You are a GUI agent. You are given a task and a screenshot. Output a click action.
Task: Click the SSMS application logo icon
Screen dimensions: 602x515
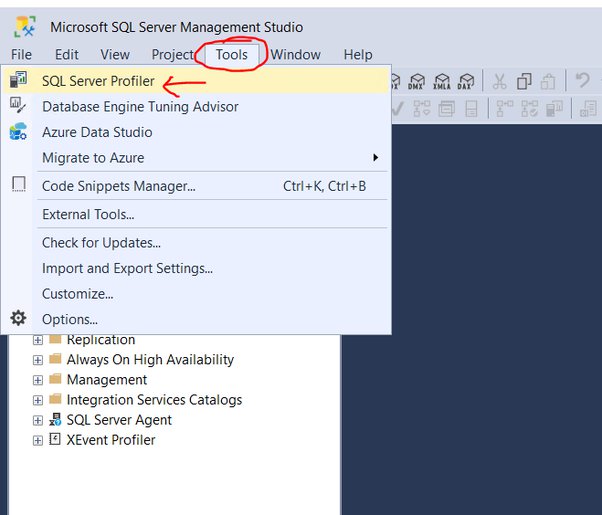(x=25, y=26)
